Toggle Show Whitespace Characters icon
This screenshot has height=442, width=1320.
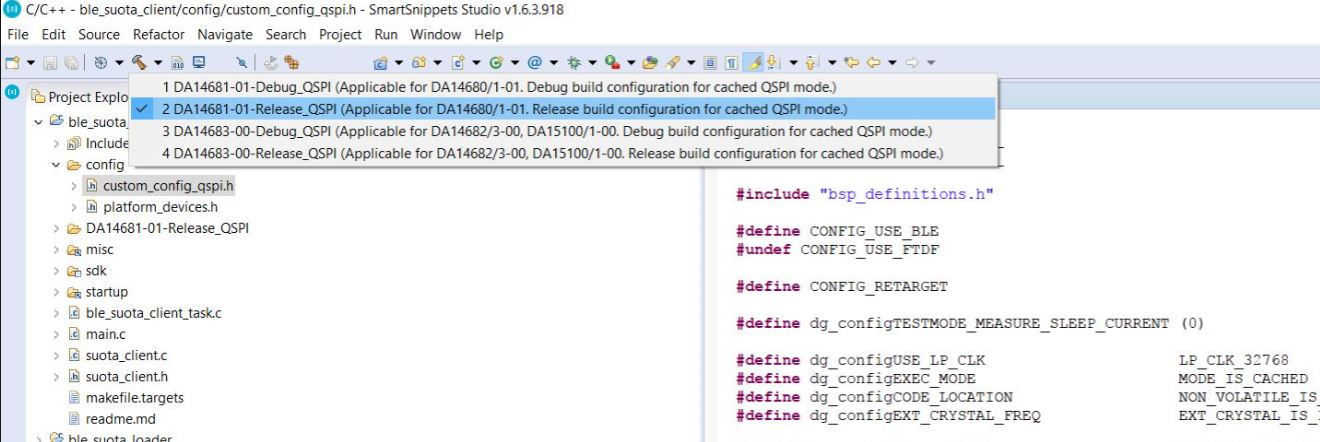(x=732, y=62)
